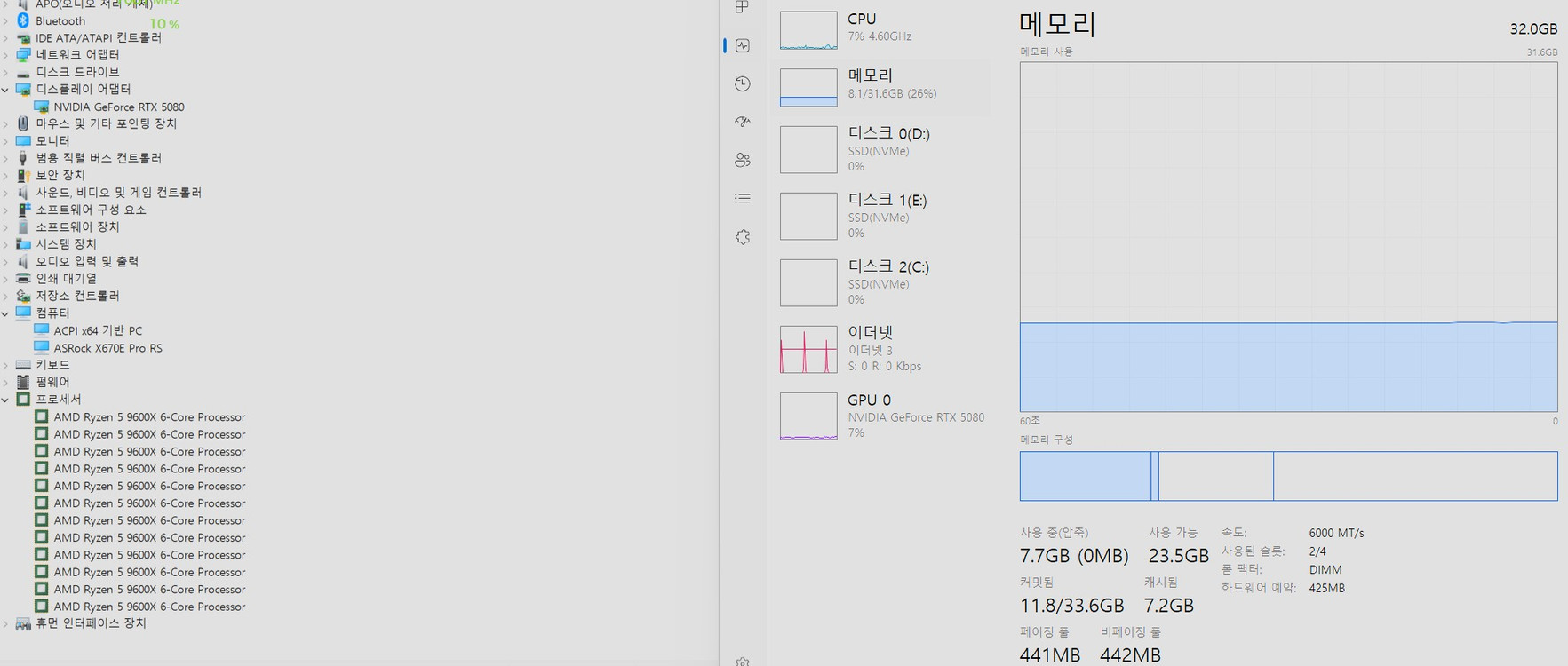Click the 6000 MT/s speed value

(1336, 533)
